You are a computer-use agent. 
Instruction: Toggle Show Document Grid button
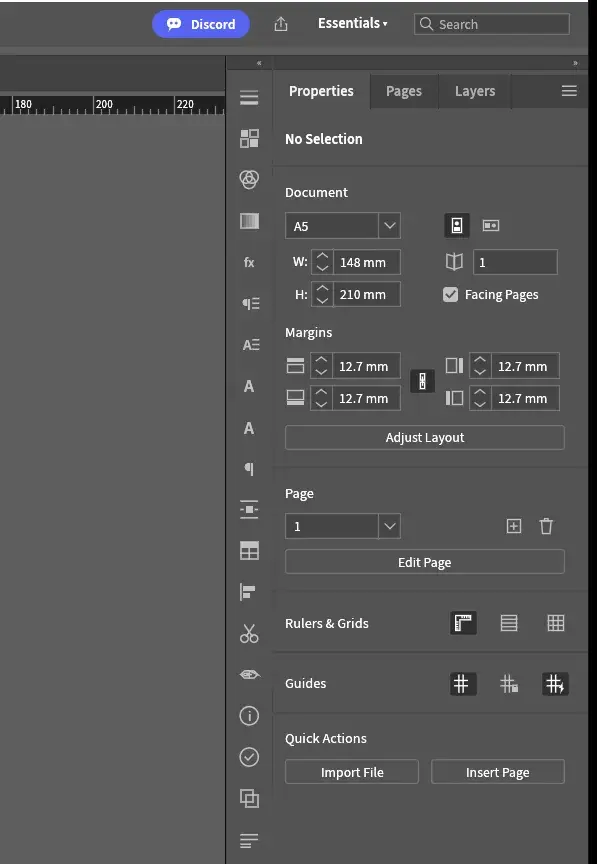click(x=556, y=623)
